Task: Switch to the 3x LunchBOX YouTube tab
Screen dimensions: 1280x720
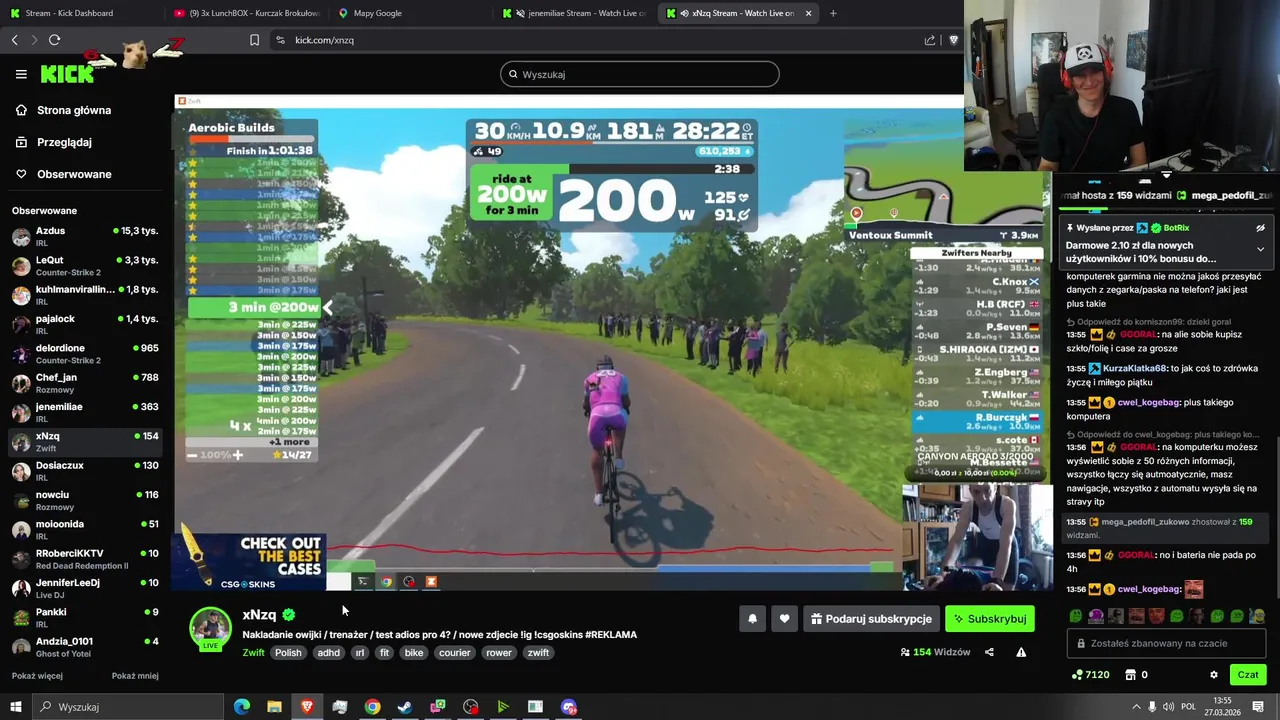Action: 247,13
